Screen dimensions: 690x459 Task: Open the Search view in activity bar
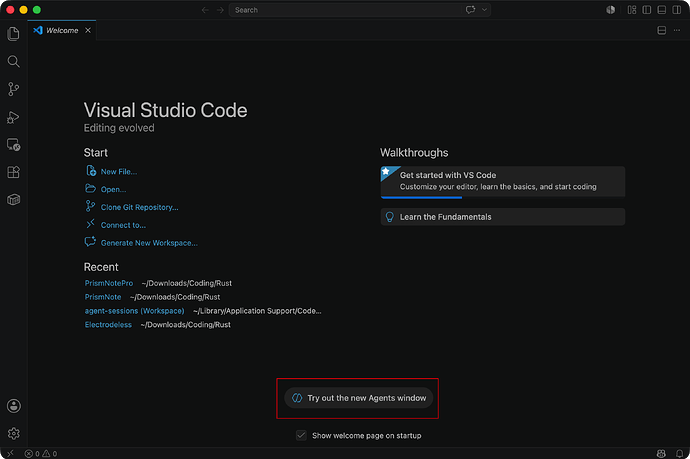coord(14,62)
